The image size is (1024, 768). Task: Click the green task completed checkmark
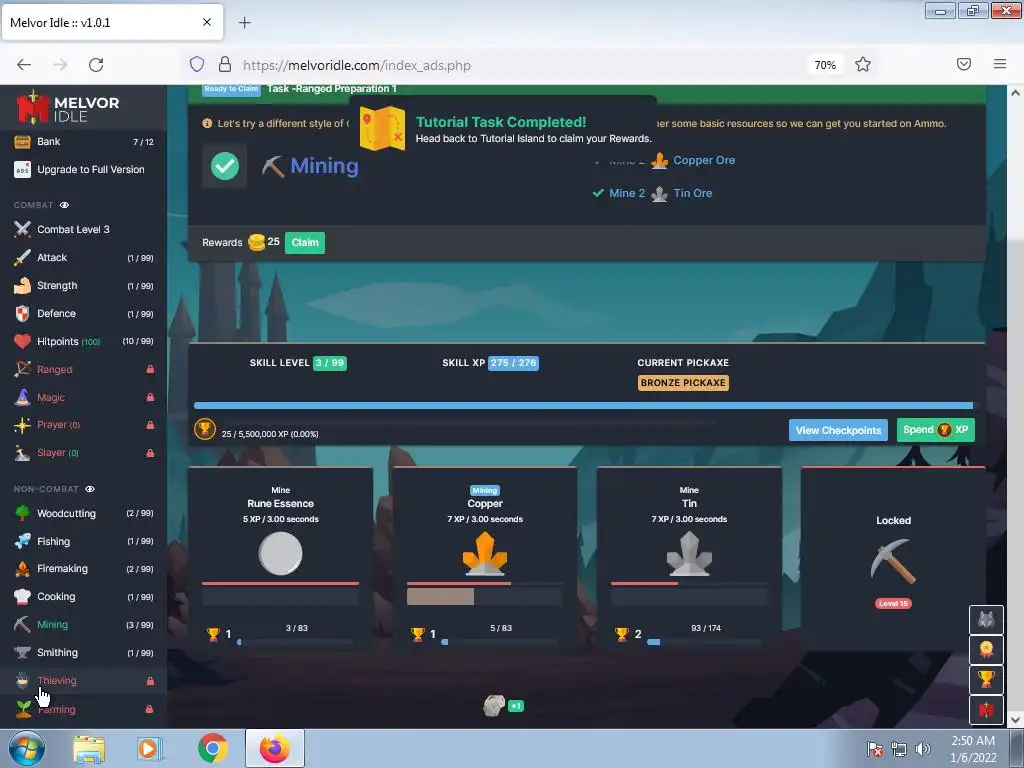click(x=225, y=166)
